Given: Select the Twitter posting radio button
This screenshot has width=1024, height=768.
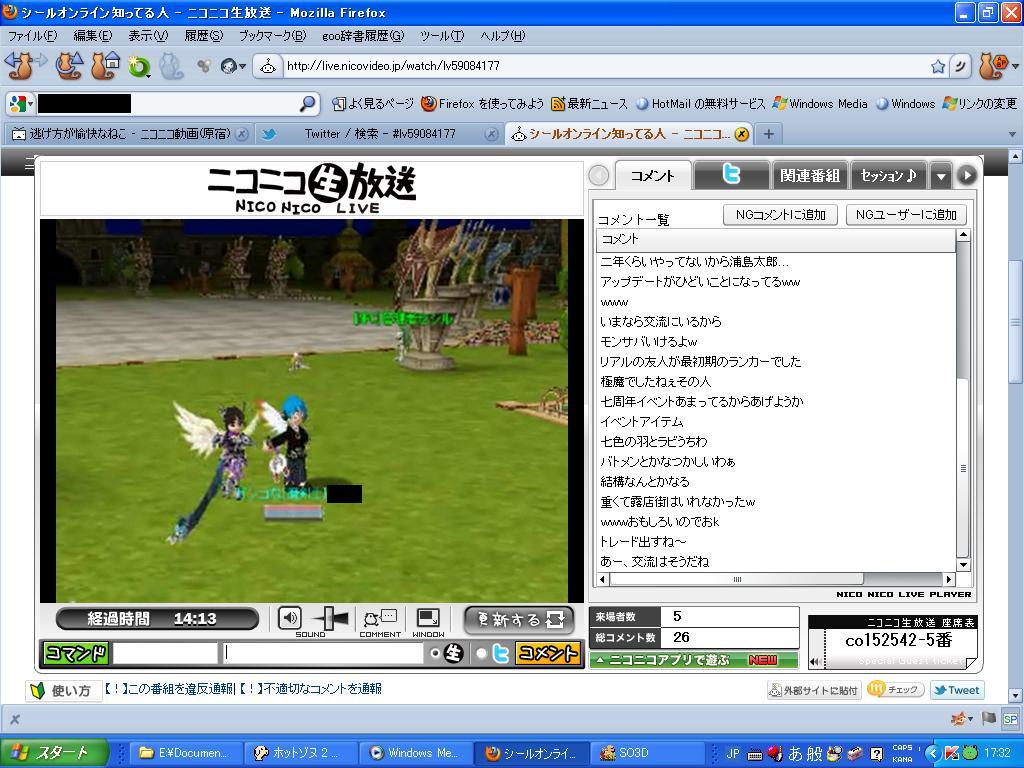Looking at the screenshot, I should click(x=481, y=653).
